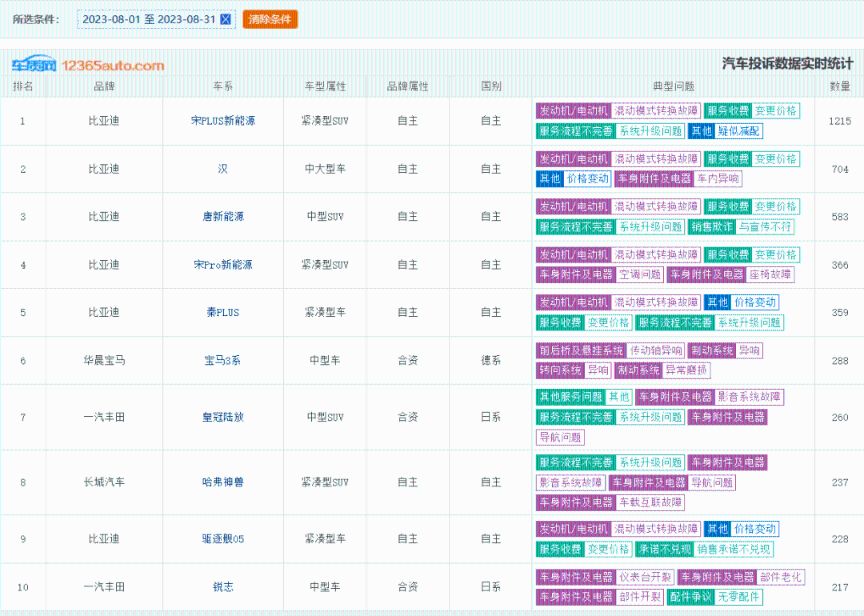Click the 华晨宝马 brand cell
The height and width of the screenshot is (616, 864).
(104, 360)
